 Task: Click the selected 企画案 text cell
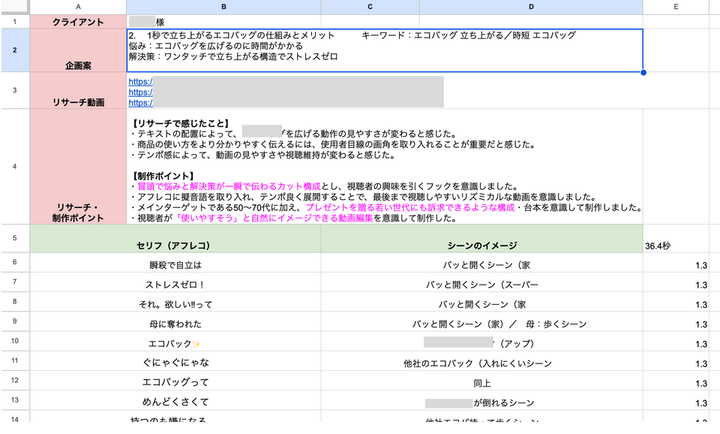pos(384,50)
